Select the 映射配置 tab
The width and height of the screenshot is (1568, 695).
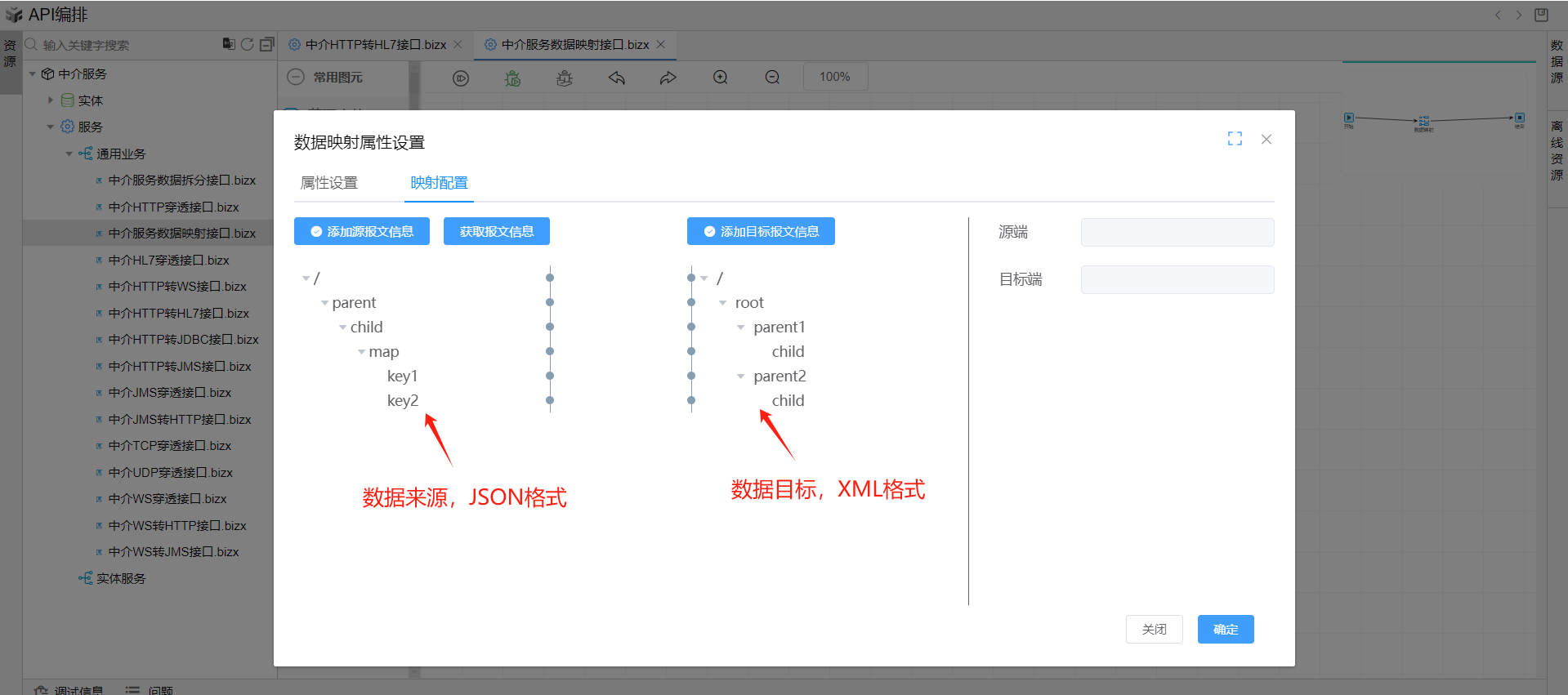click(x=439, y=183)
